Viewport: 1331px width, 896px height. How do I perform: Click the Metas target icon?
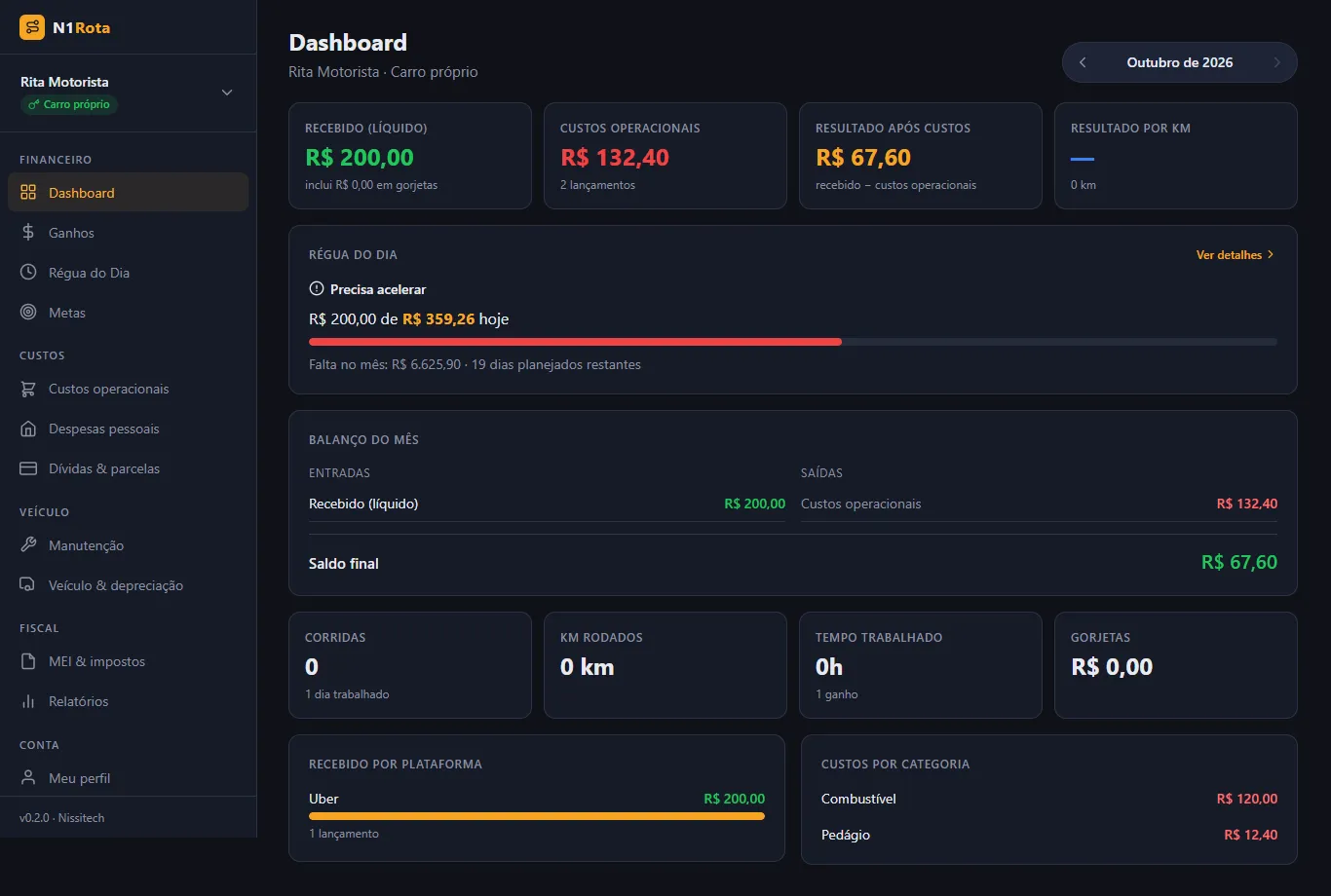[28, 313]
